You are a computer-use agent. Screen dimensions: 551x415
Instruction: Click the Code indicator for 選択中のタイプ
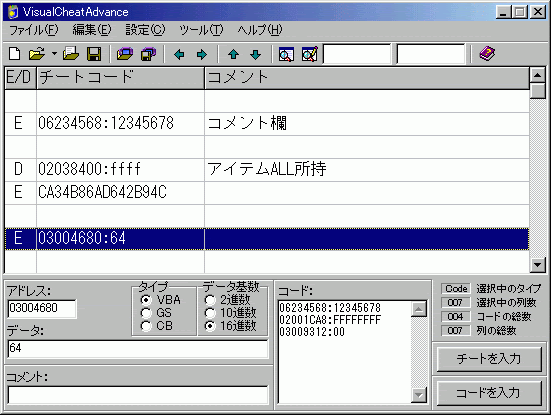pyautogui.click(x=456, y=289)
